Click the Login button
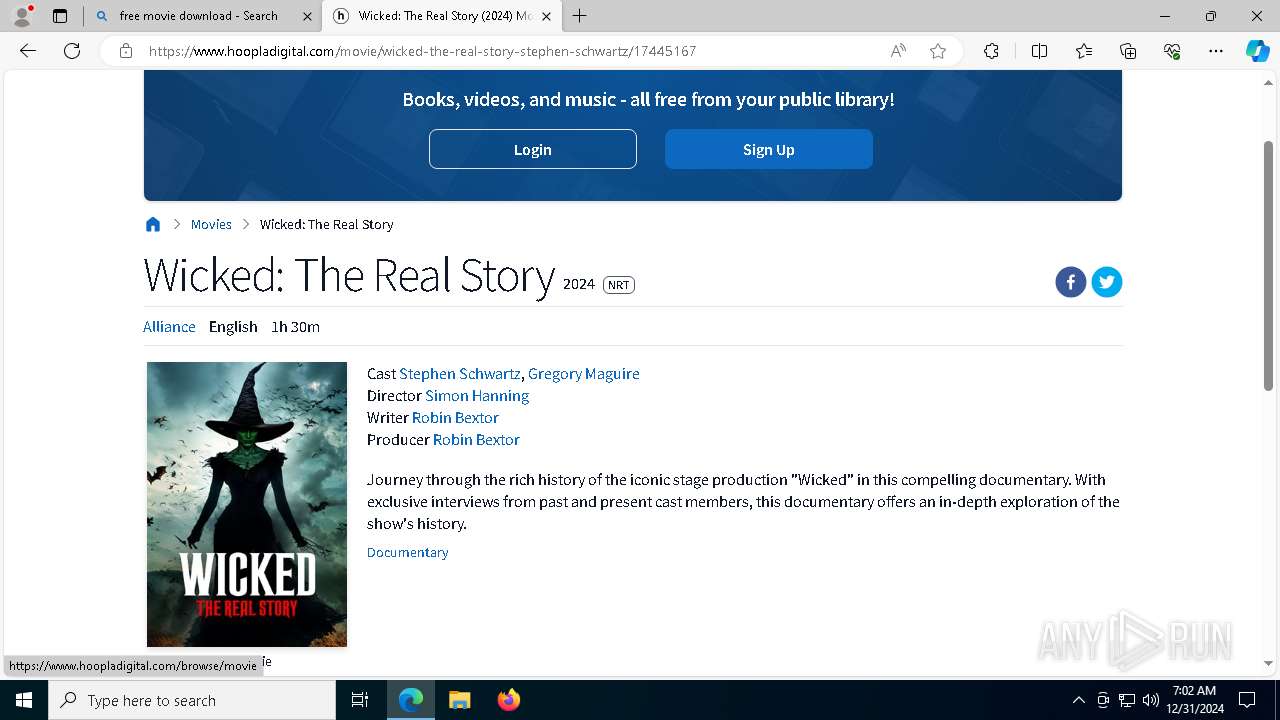1280x720 pixels. point(533,149)
